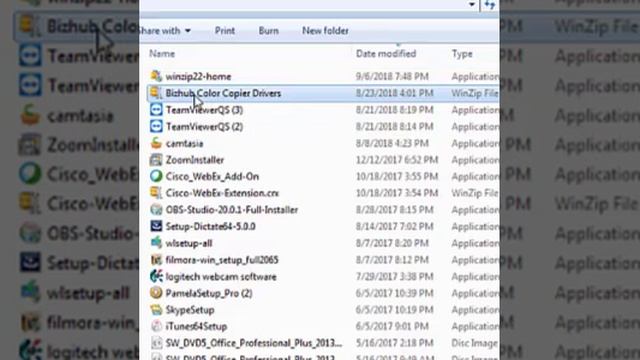Select the camtasia file name

(184, 143)
